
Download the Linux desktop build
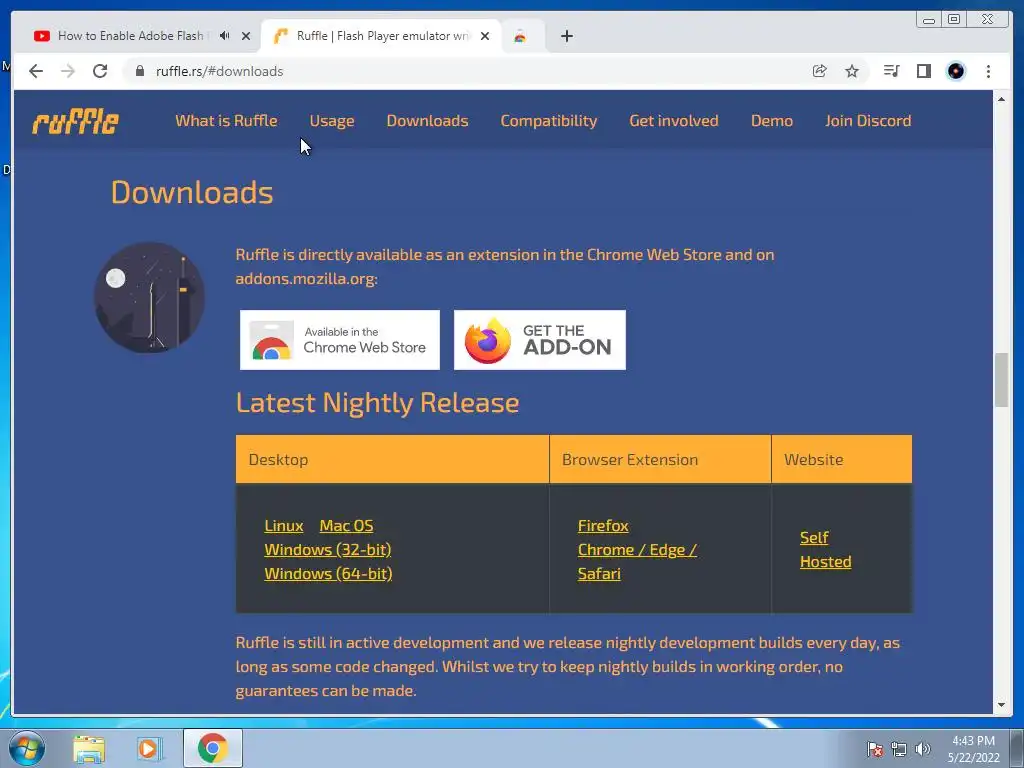coord(283,526)
